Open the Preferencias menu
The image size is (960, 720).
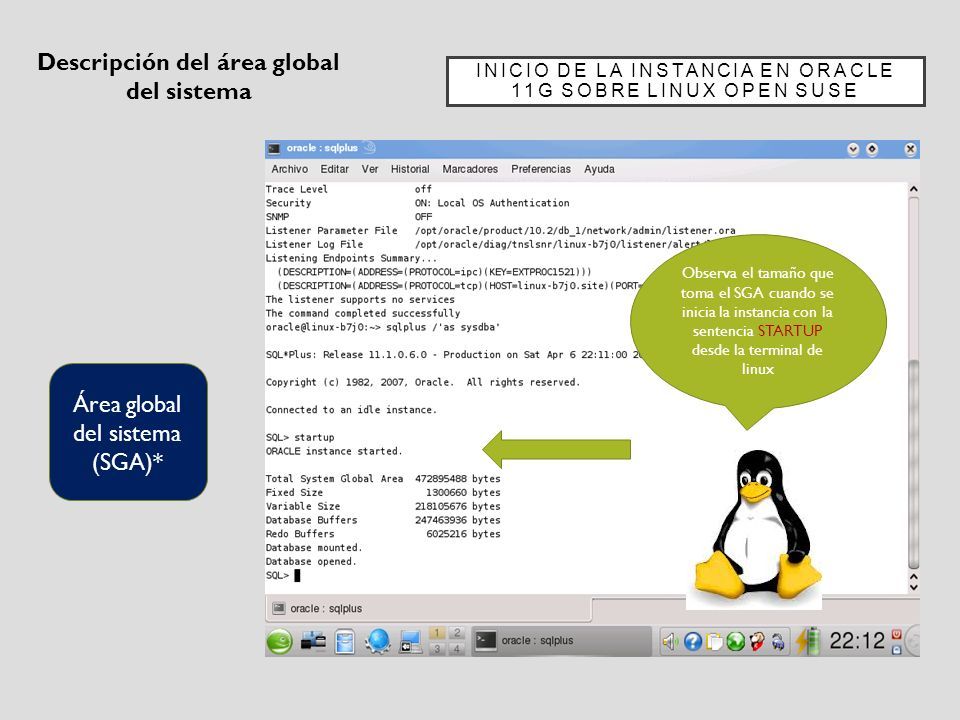(x=541, y=169)
